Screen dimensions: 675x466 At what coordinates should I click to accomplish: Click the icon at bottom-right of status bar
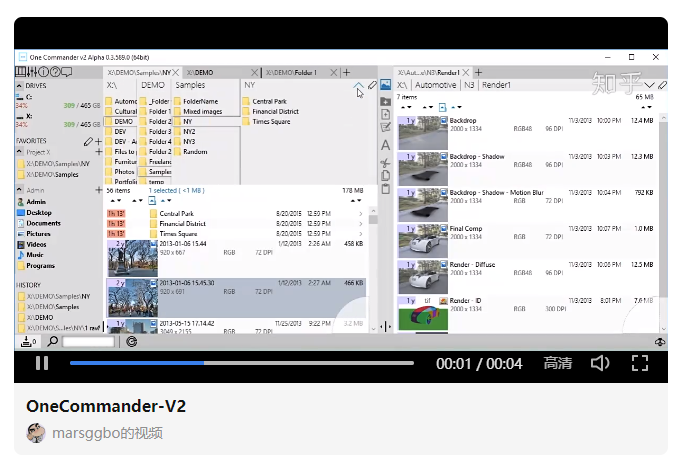pyautogui.click(x=660, y=342)
